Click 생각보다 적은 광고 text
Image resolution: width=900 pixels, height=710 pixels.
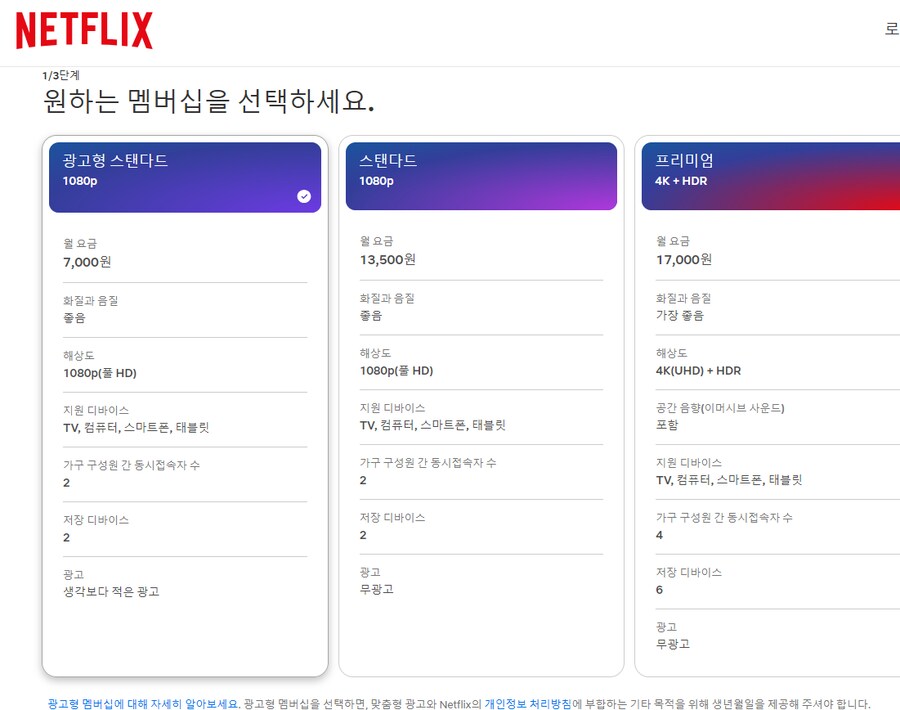pyautogui.click(x=111, y=592)
